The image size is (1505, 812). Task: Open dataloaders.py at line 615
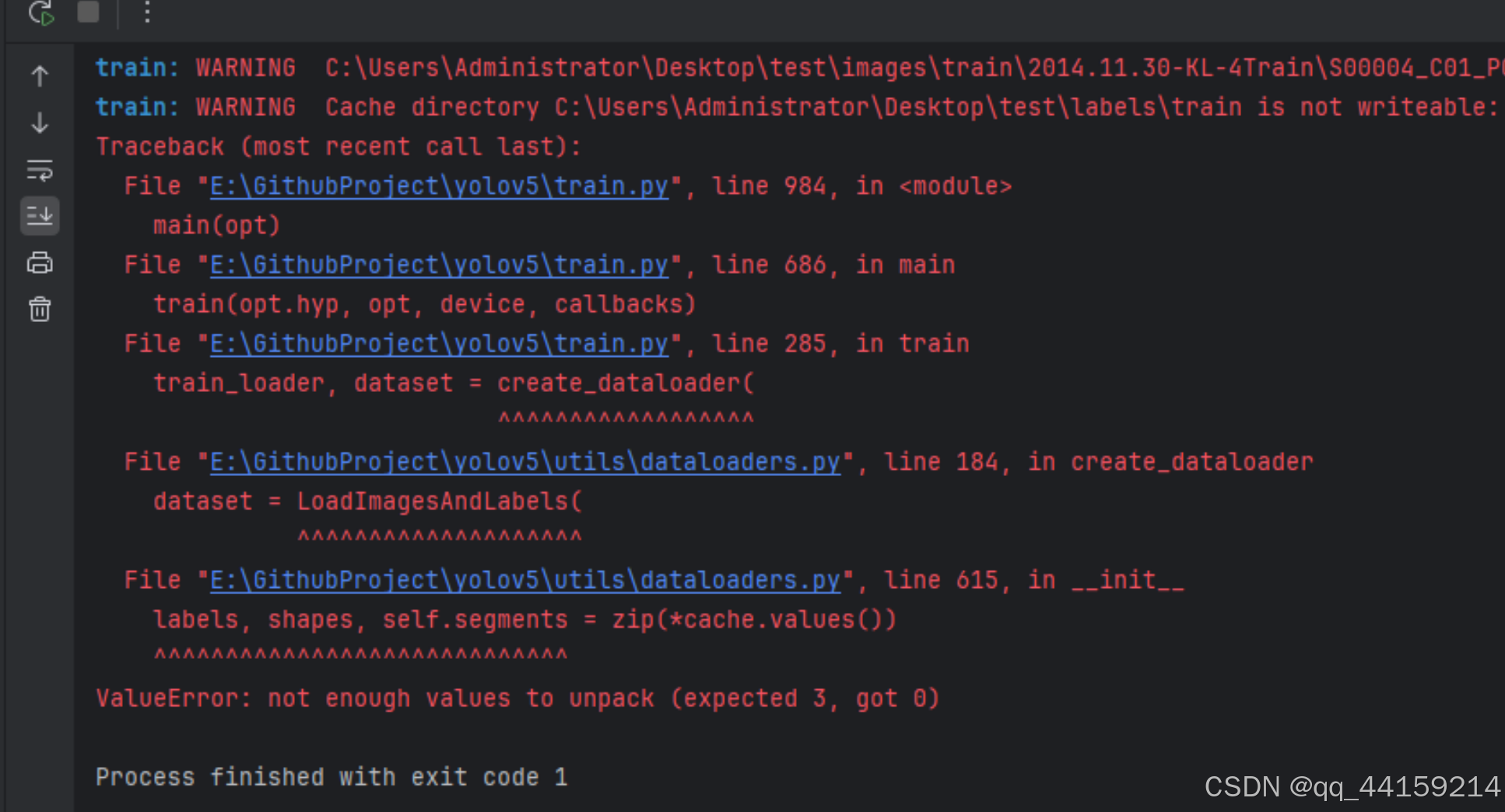tap(524, 579)
